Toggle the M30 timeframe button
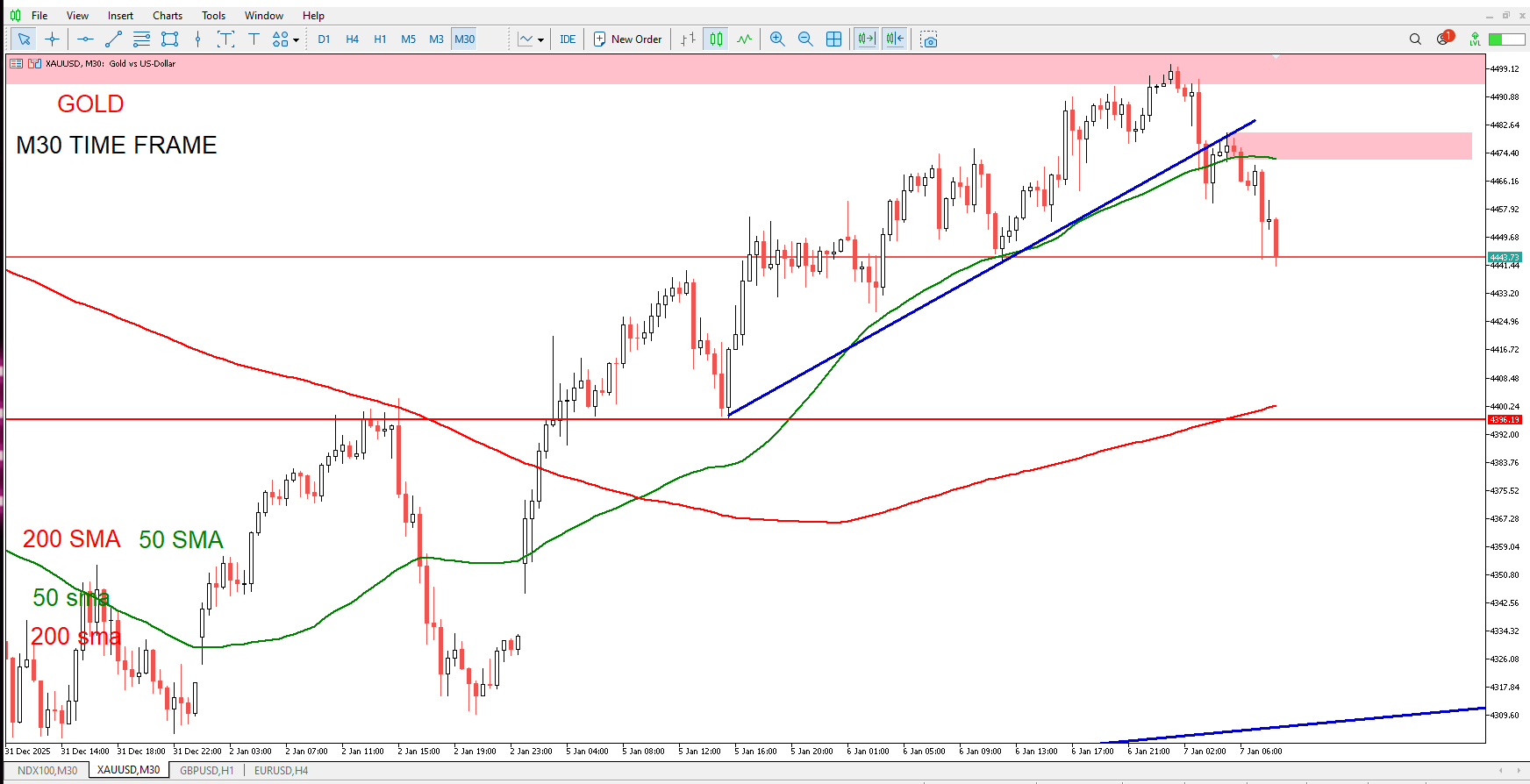 pos(464,39)
